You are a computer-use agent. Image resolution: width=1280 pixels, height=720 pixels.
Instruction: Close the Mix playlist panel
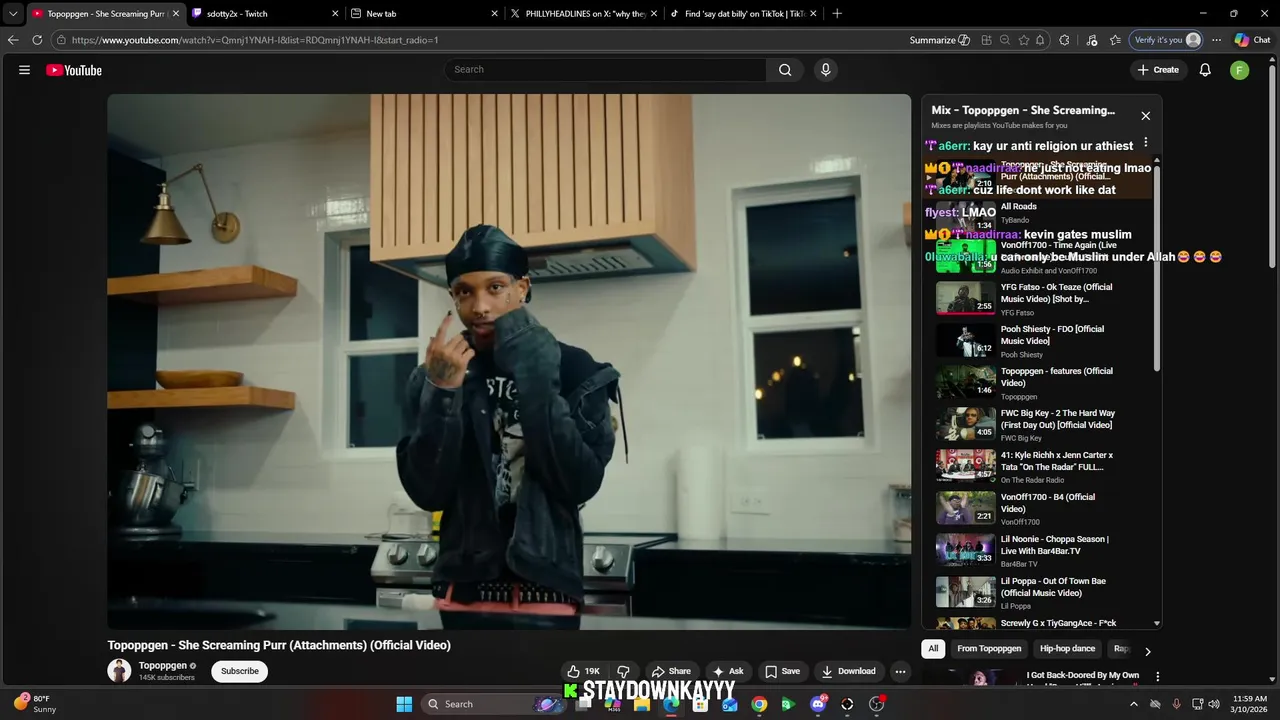(1146, 116)
